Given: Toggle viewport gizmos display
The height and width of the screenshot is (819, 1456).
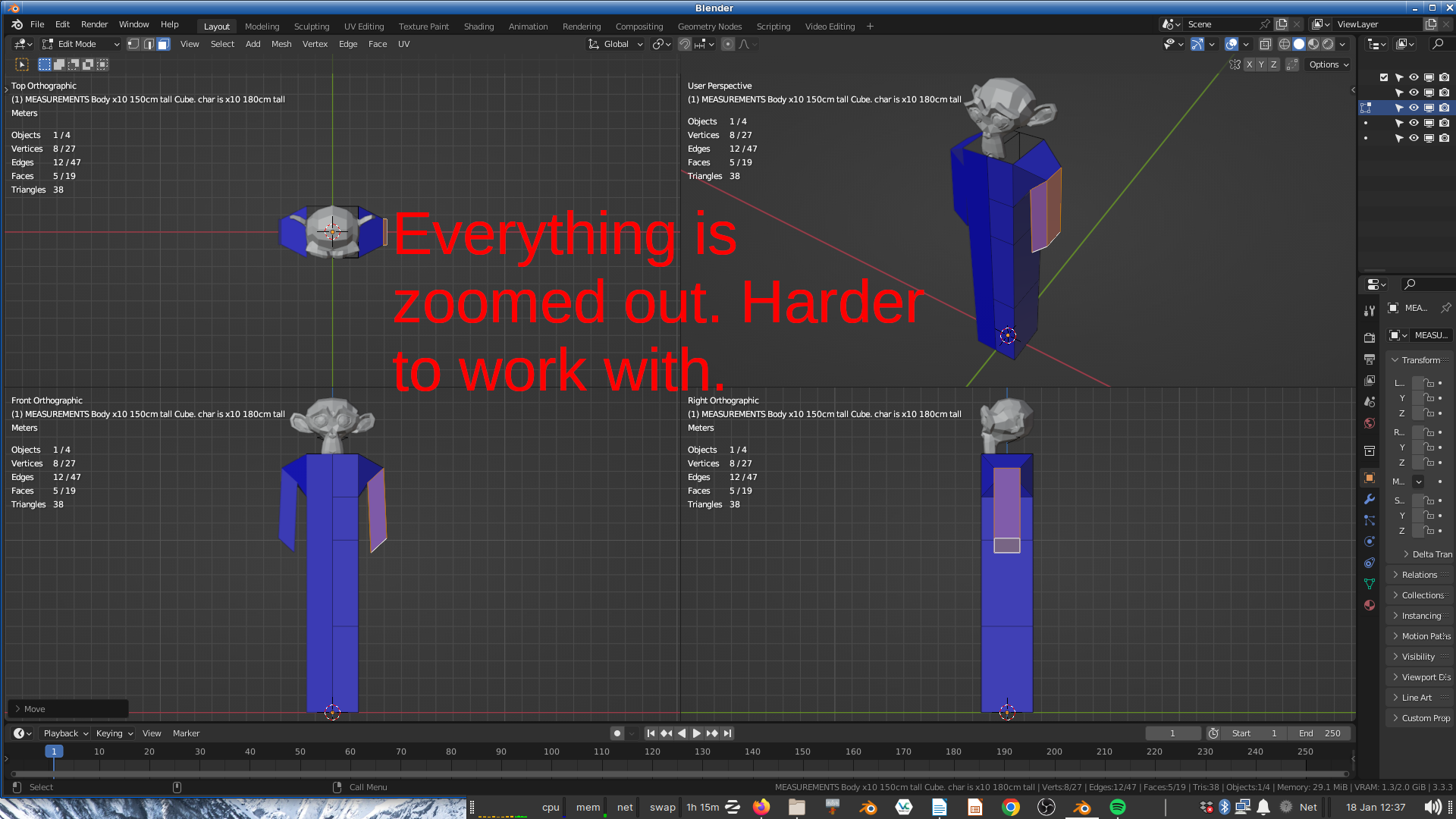Looking at the screenshot, I should (1197, 44).
